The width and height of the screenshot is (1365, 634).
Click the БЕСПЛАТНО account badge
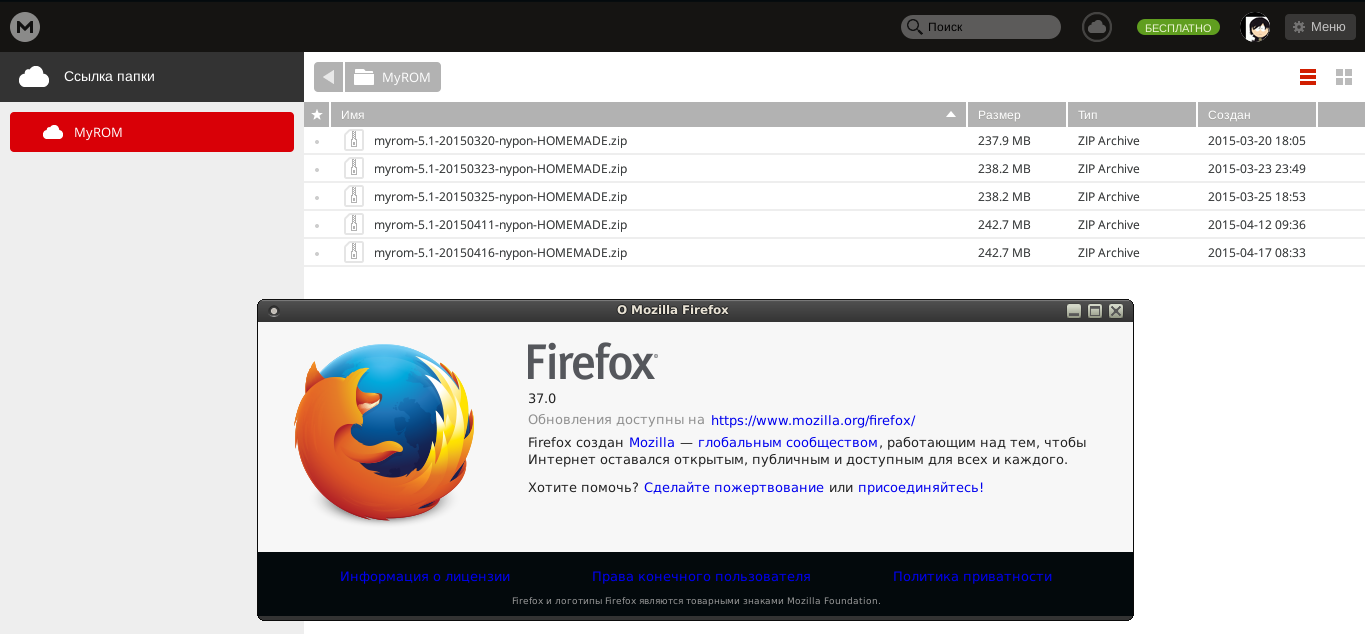(x=1179, y=28)
